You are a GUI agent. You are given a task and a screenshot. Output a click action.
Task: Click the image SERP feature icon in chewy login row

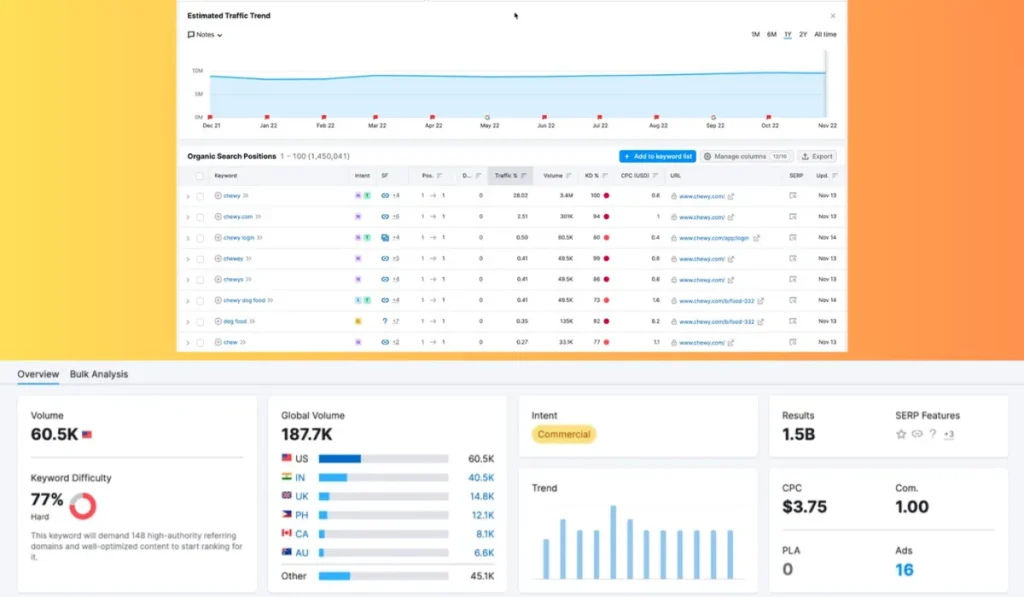[385, 237]
